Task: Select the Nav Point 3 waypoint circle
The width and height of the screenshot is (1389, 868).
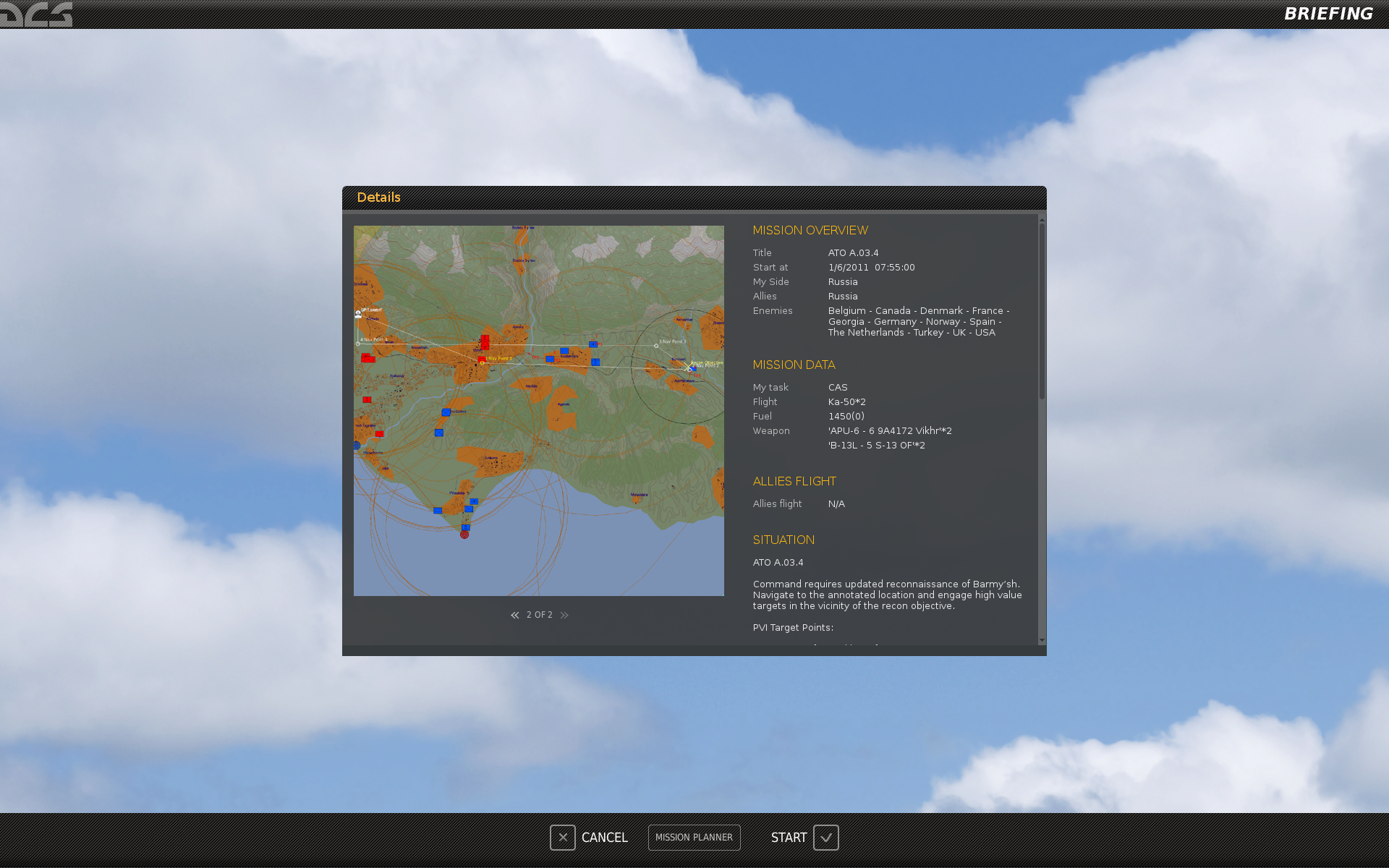Action: click(x=656, y=346)
